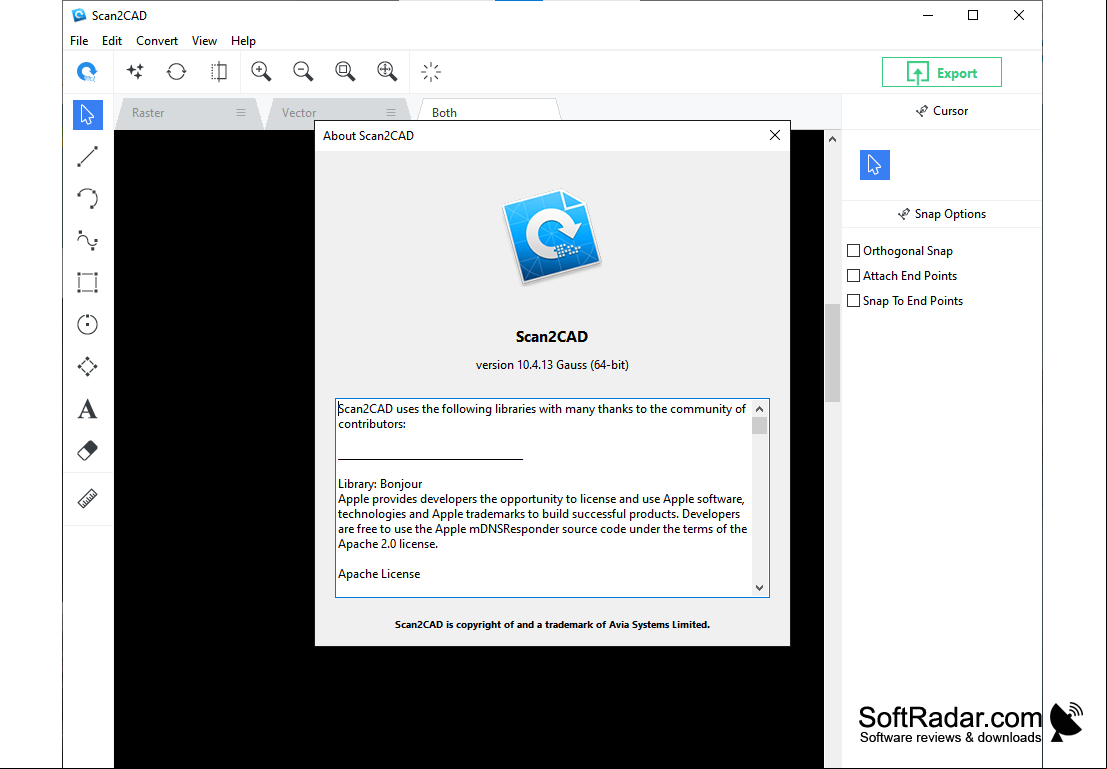
Task: Close the About Scan2CAD dialog
Action: [x=774, y=135]
